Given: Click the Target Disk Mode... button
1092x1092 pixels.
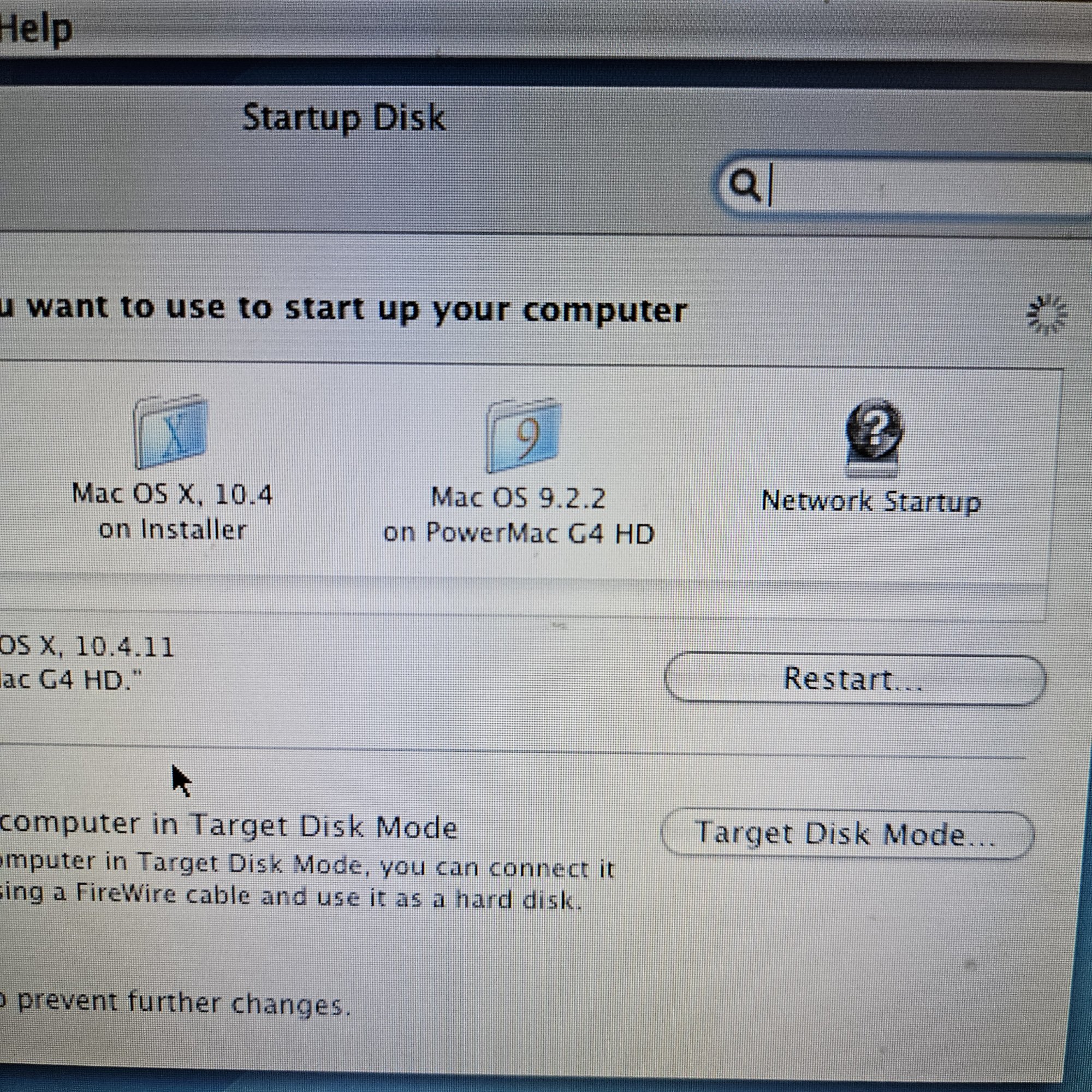Looking at the screenshot, I should click(x=847, y=834).
